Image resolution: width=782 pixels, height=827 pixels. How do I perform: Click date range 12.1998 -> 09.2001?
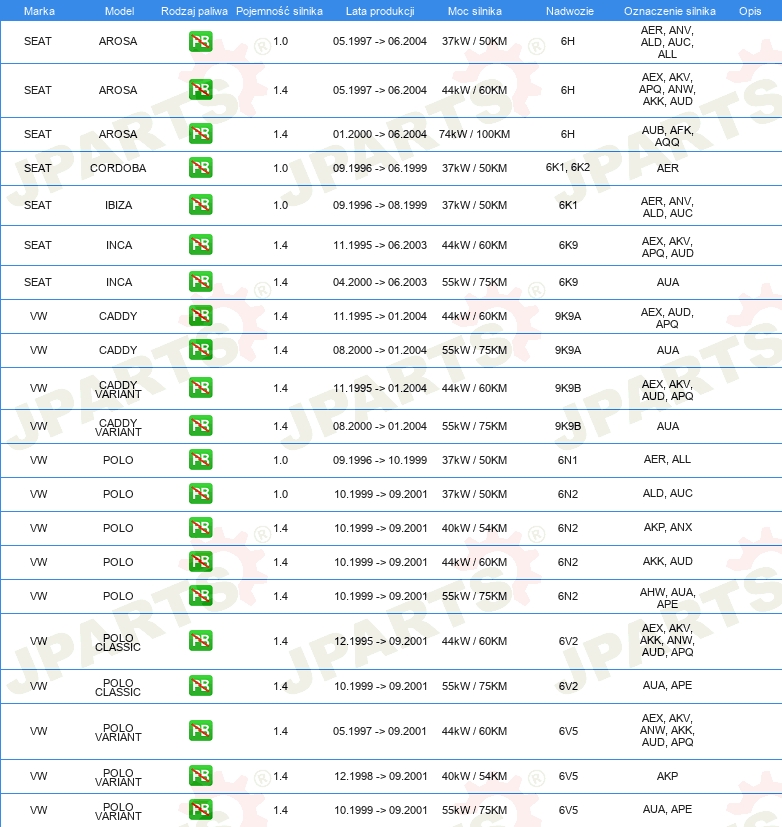pos(380,776)
